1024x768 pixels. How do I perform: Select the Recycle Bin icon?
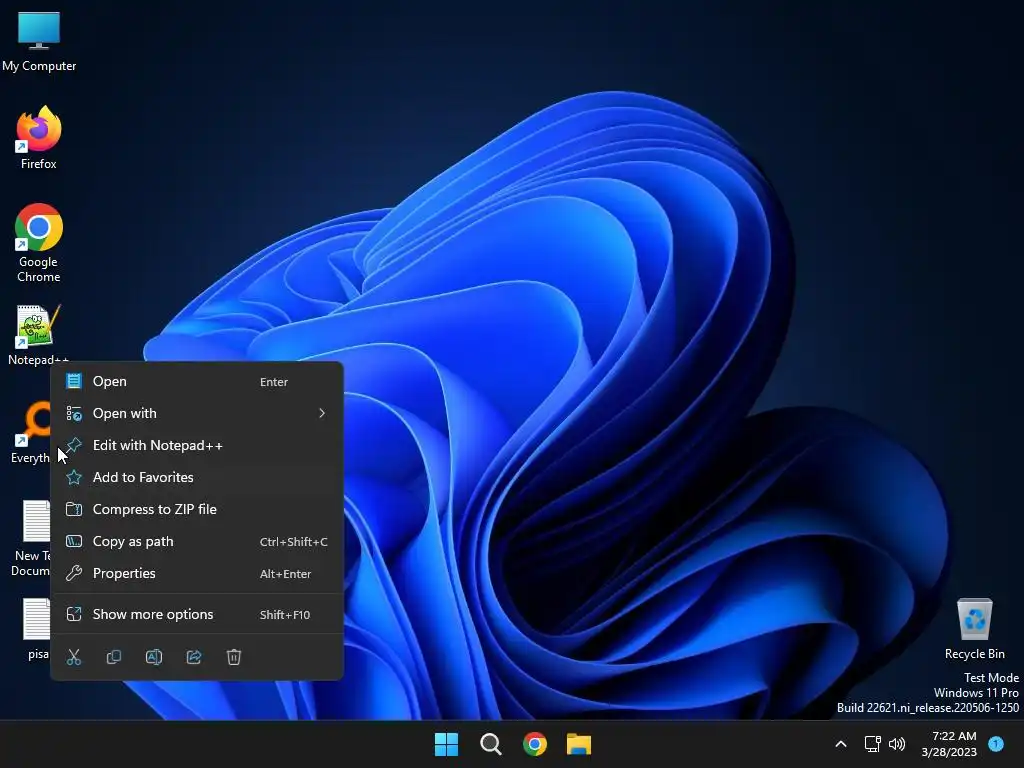coord(974,628)
